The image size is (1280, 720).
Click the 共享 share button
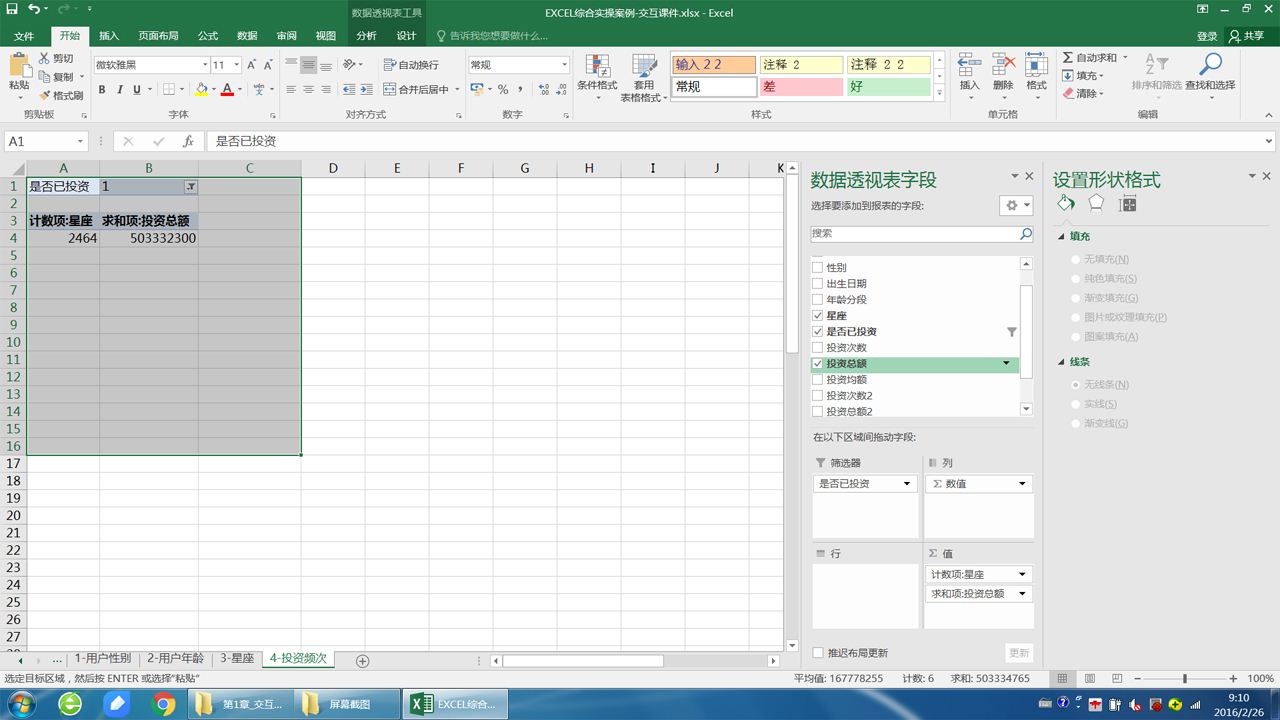pyautogui.click(x=1246, y=36)
